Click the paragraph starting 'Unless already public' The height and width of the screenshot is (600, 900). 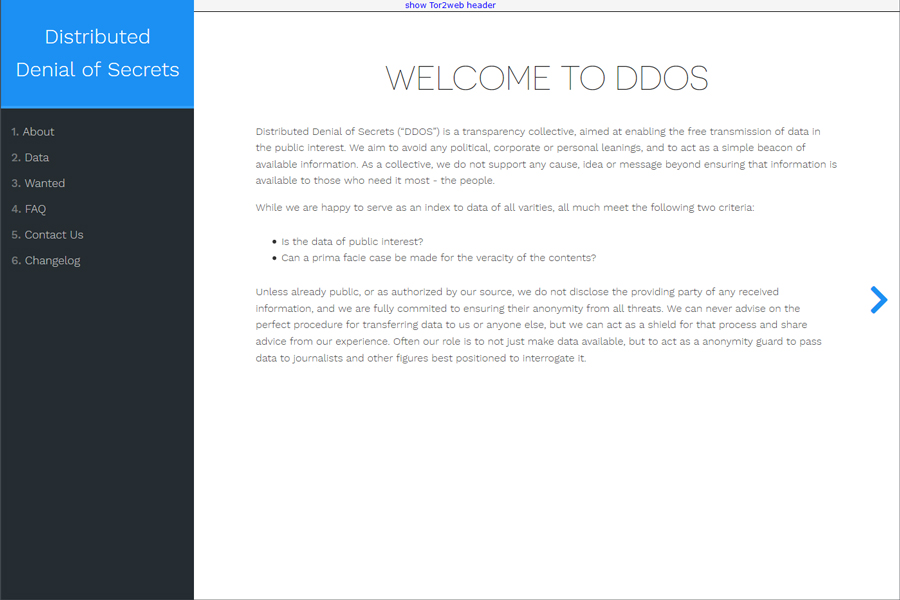(540, 325)
